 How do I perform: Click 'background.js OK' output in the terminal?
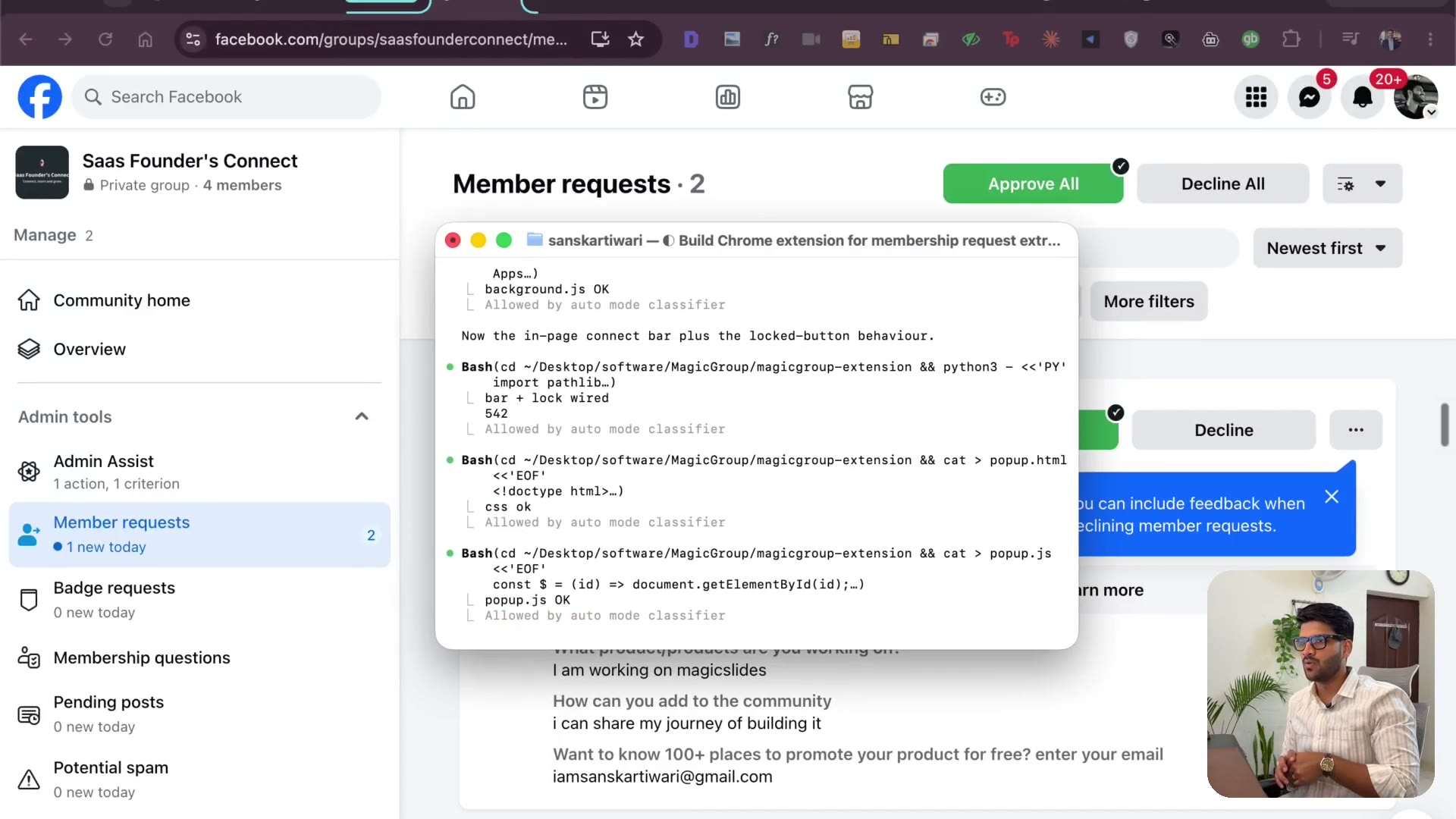(547, 289)
